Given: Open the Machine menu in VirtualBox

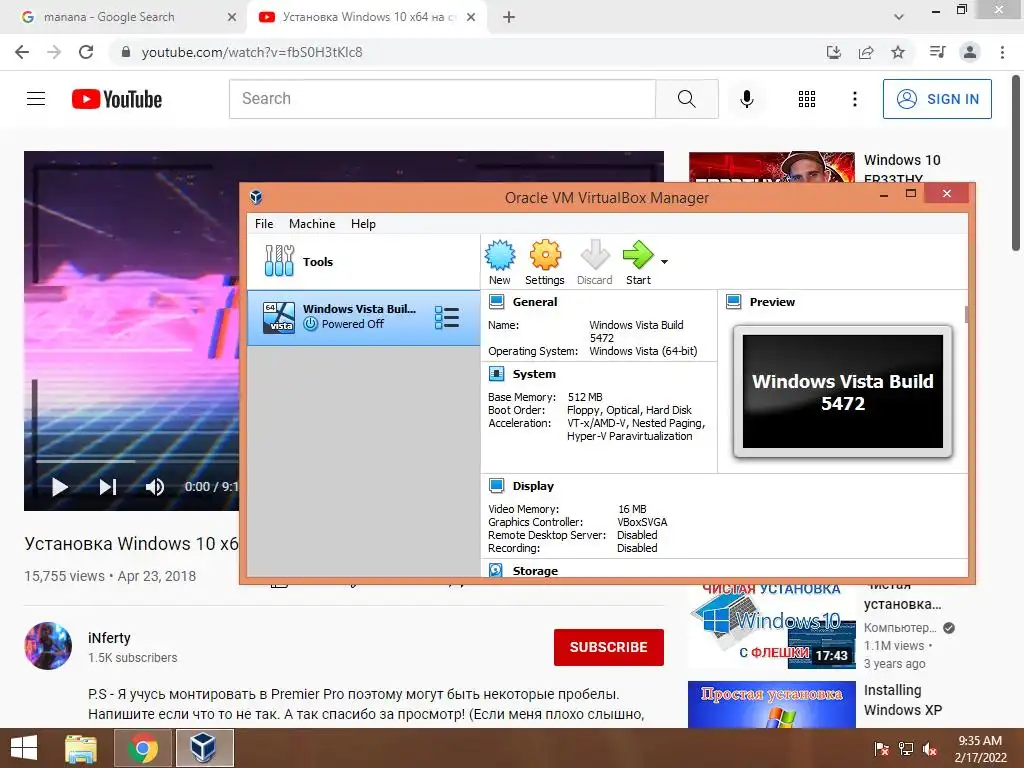Looking at the screenshot, I should [x=312, y=223].
